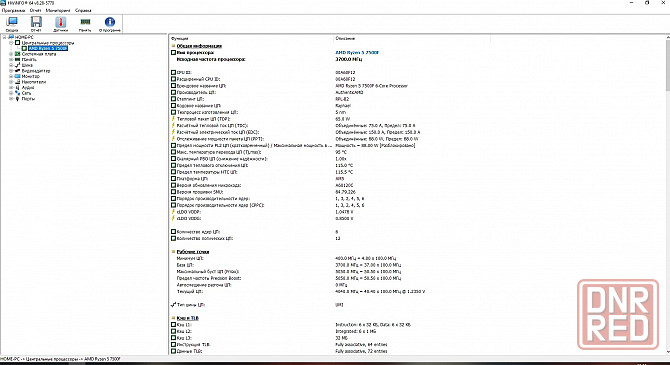The width and height of the screenshot is (670, 365).
Task: Open the Мониторинг menu
Action: (x=58, y=10)
